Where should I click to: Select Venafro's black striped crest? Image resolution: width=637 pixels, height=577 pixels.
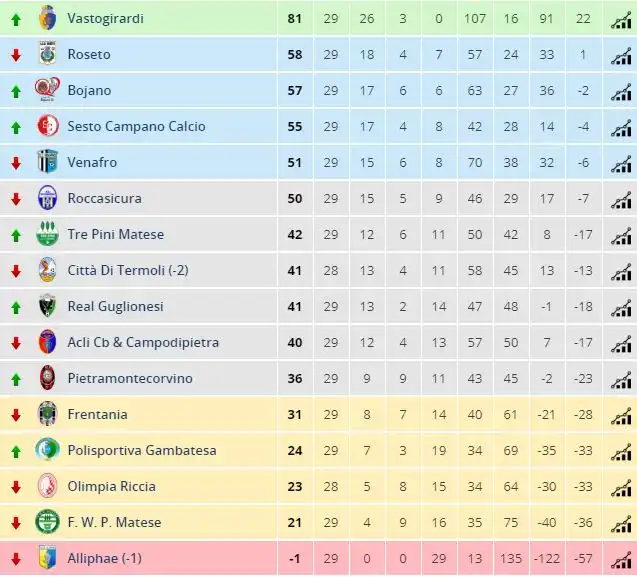48,162
